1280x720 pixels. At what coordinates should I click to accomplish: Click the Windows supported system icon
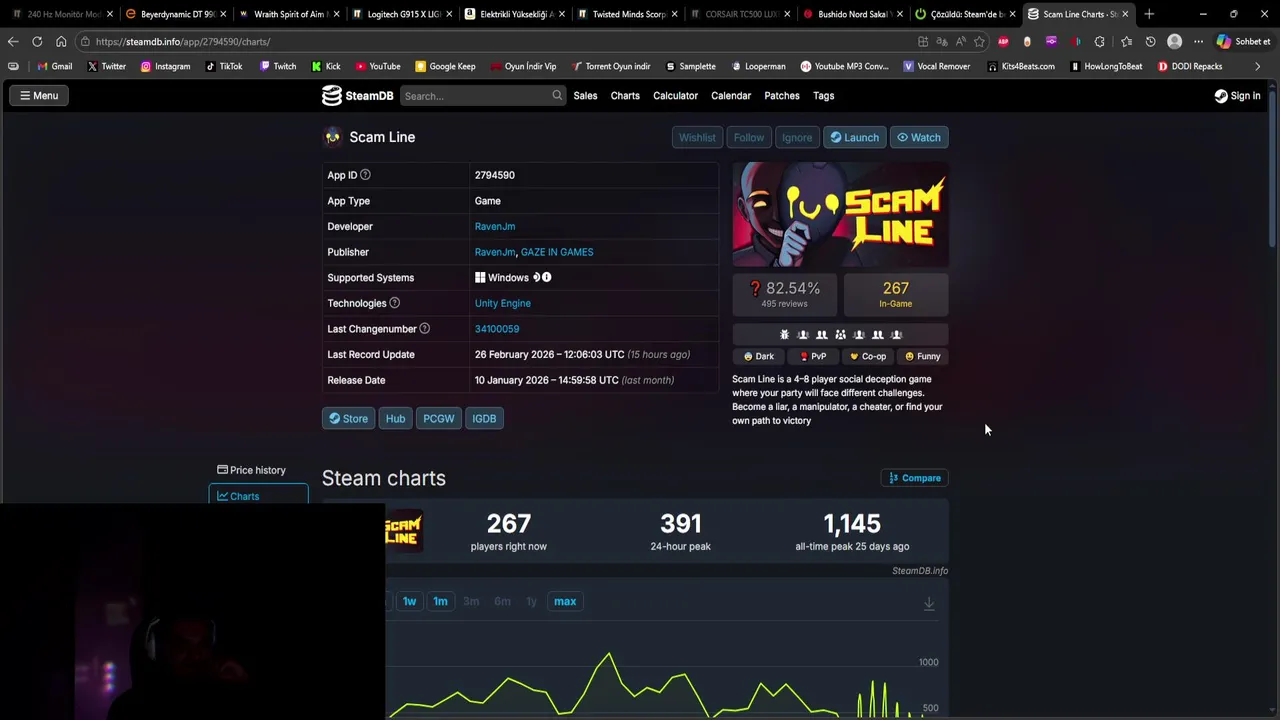click(x=480, y=278)
